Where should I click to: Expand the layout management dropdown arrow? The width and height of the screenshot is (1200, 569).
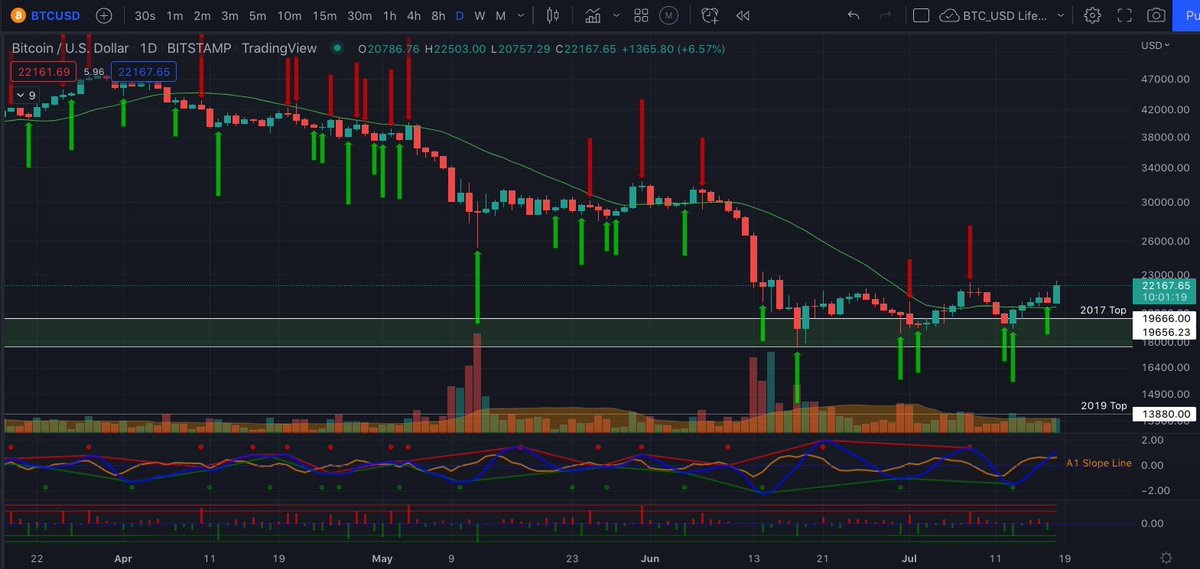pos(1063,16)
